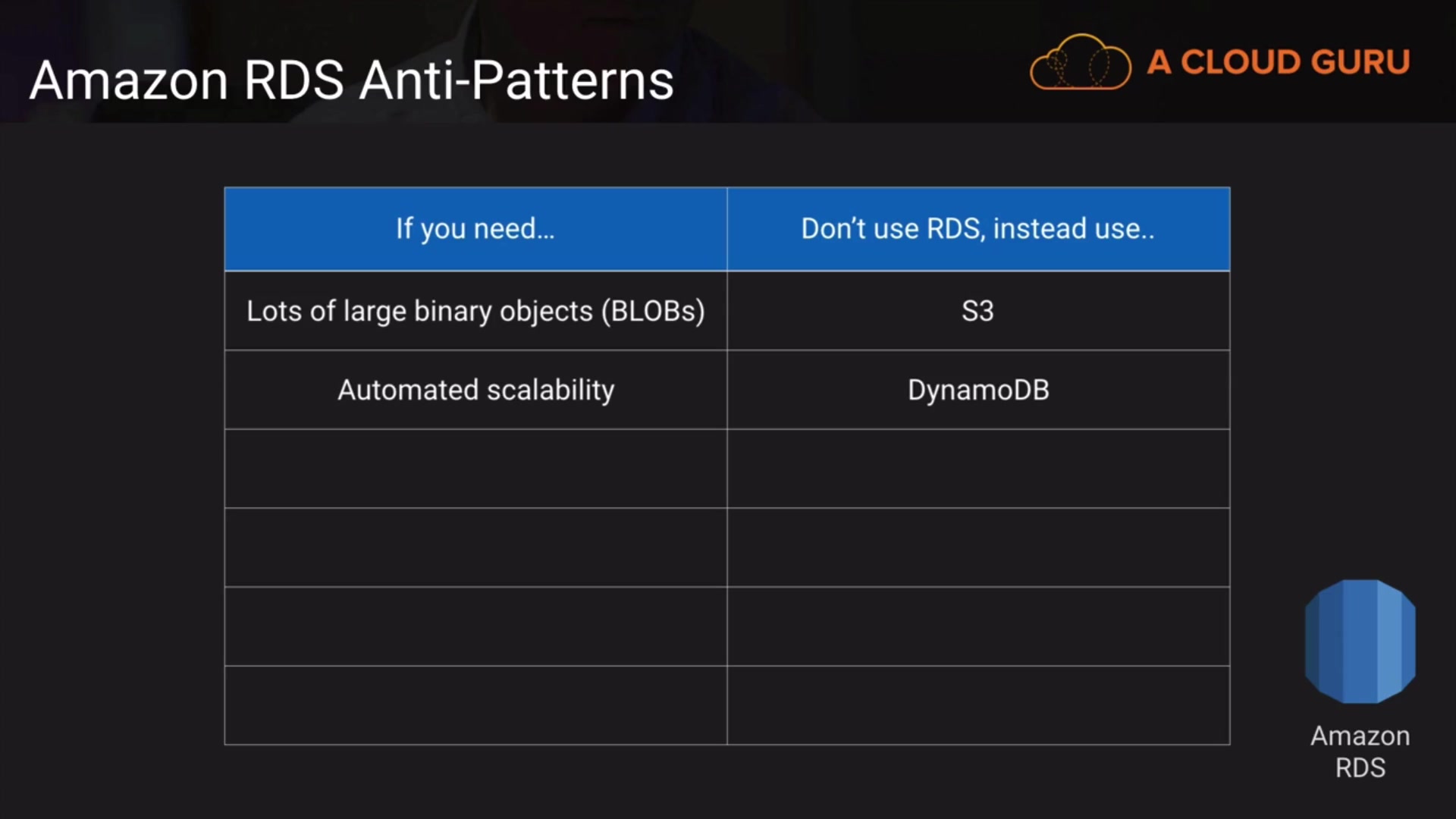Select the 'Automated scalability' cell
The image size is (1456, 819).
pyautogui.click(x=475, y=390)
